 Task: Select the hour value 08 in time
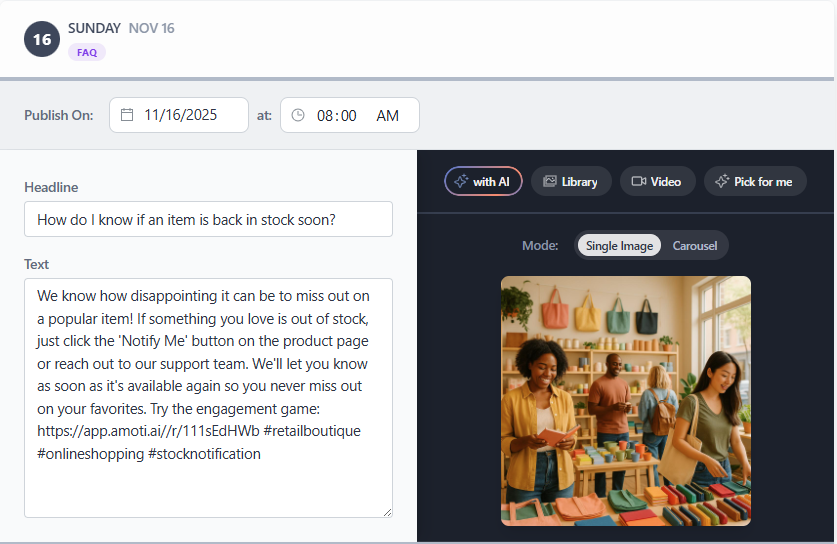pos(325,115)
